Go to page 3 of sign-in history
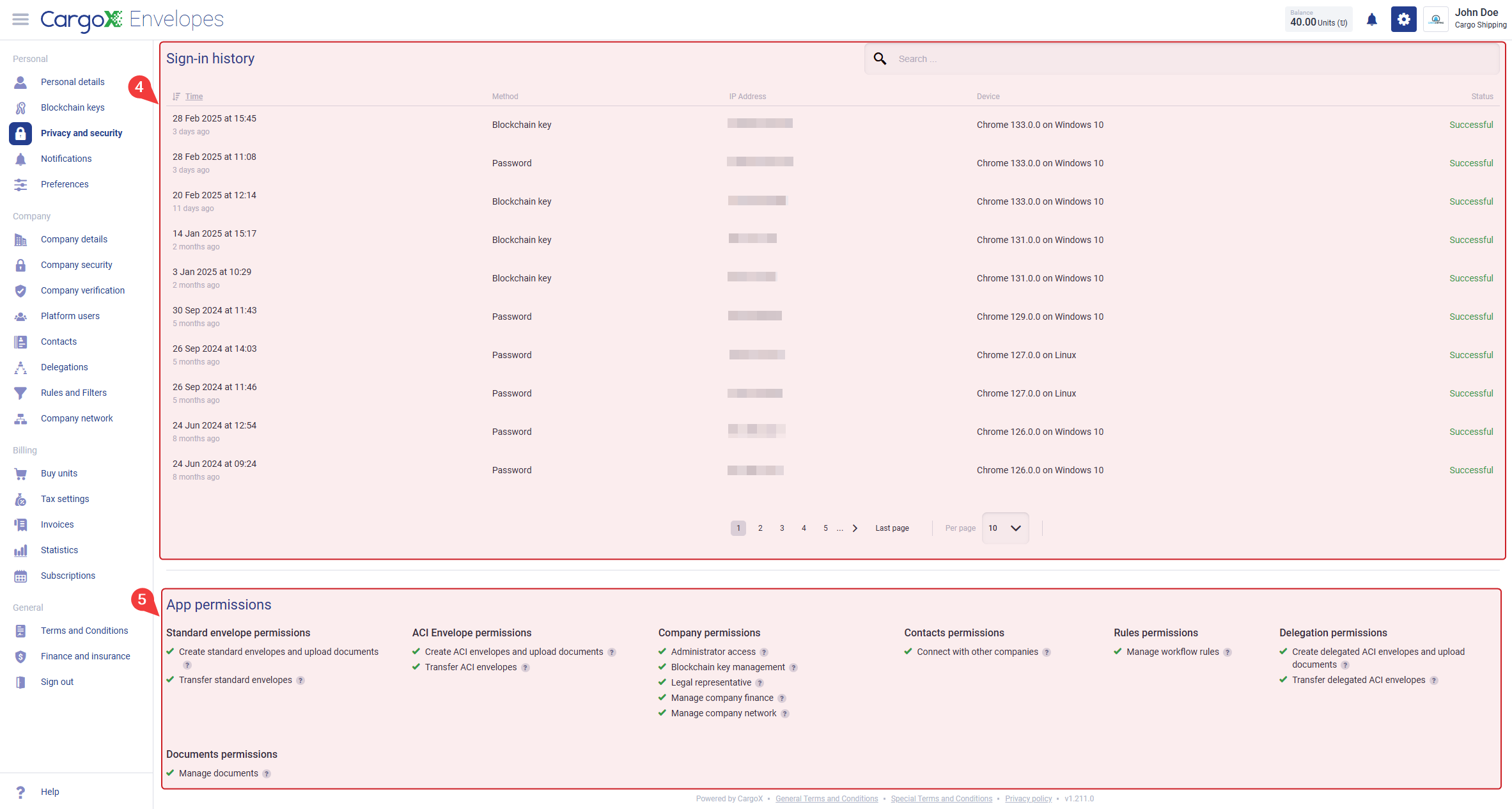This screenshot has width=1512, height=809. [782, 528]
